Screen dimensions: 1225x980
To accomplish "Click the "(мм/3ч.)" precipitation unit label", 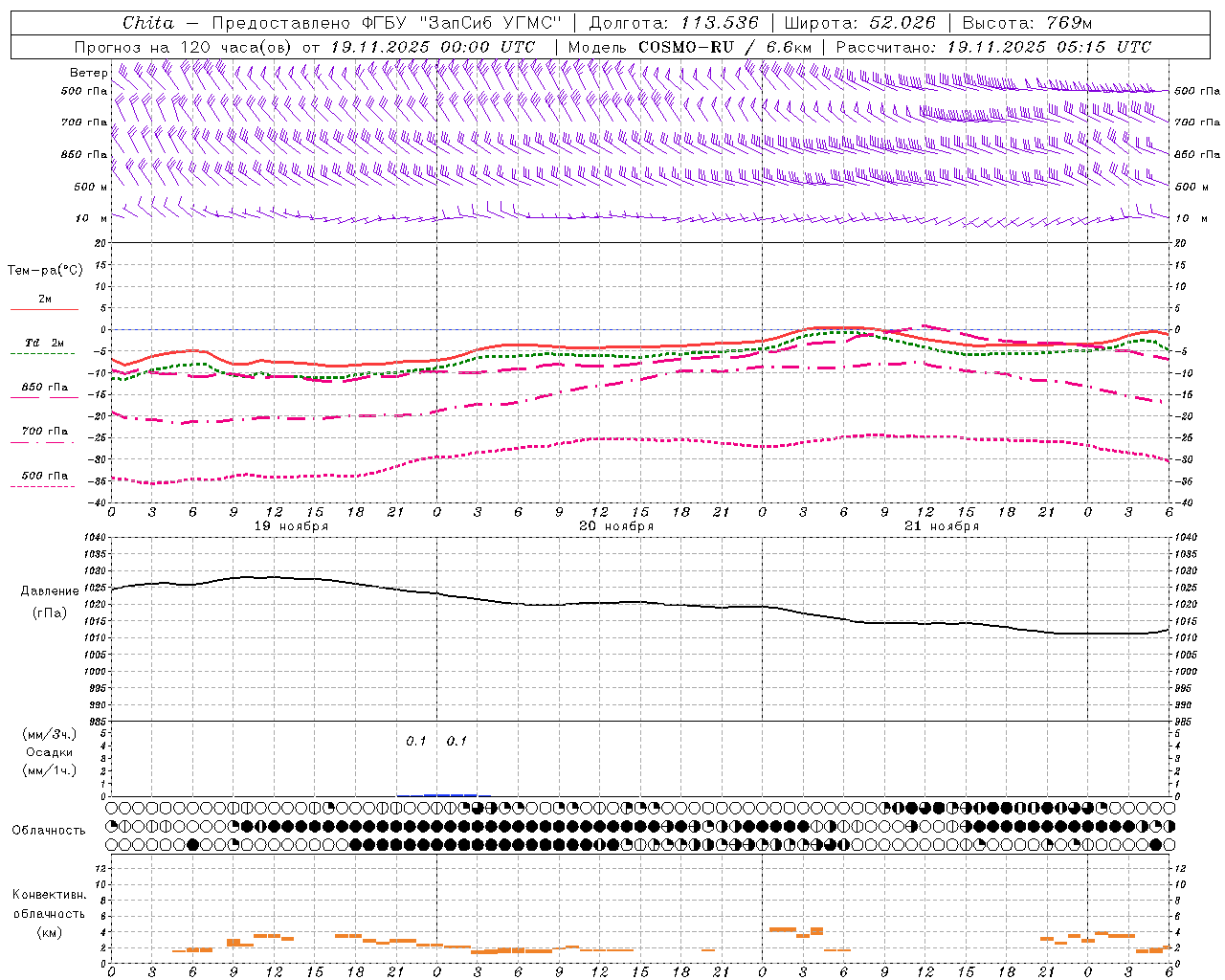I will coord(50,734).
